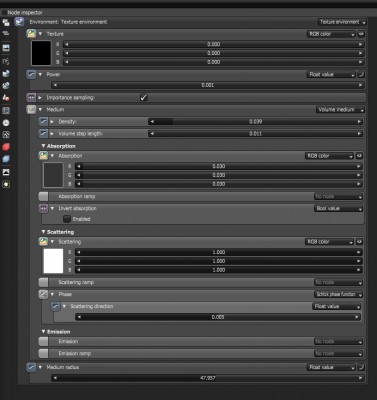Click the Environment node icon at top
Viewport: 377px width, 400px height.
[x=19, y=22]
